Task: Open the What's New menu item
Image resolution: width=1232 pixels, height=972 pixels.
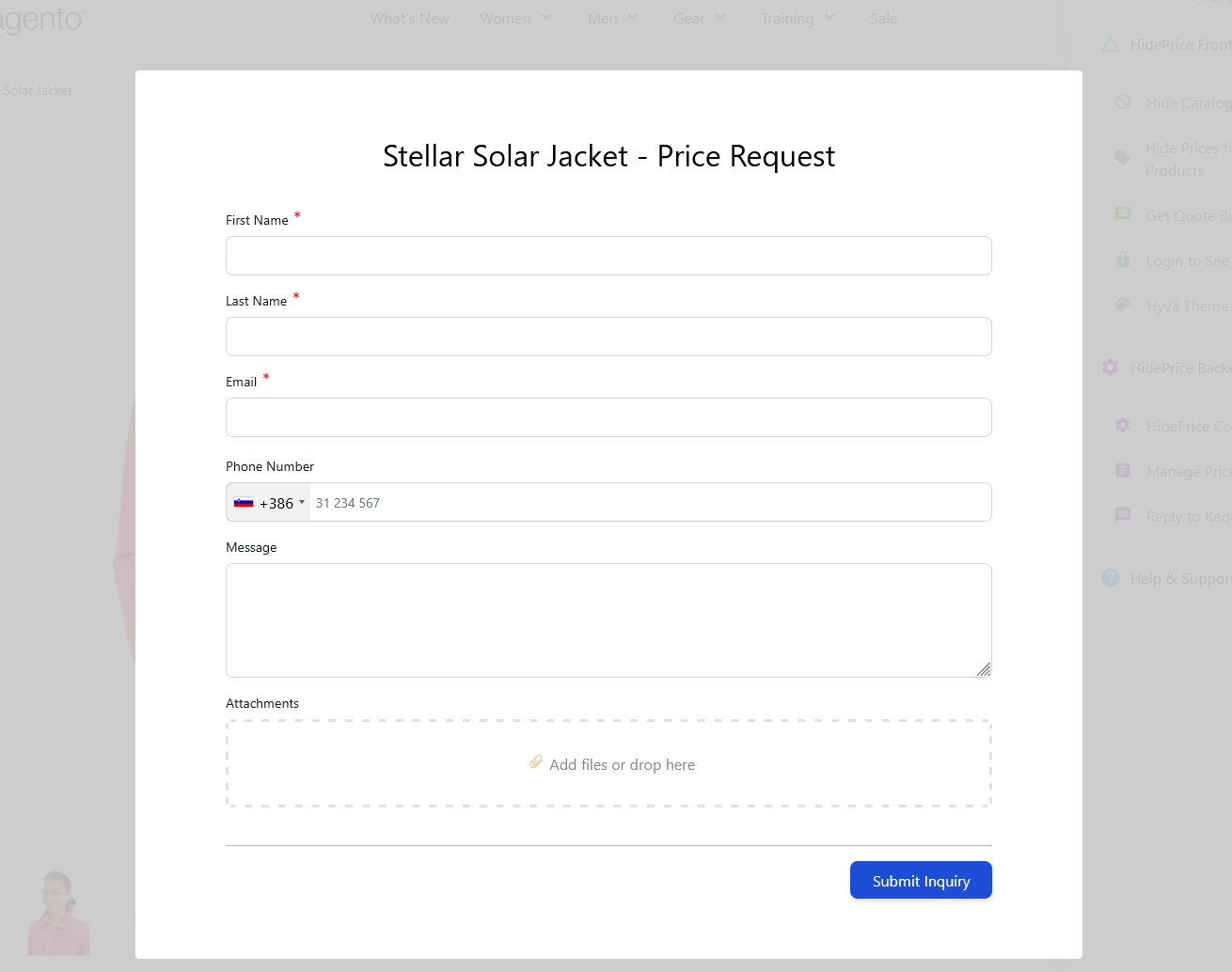Action: [409, 18]
